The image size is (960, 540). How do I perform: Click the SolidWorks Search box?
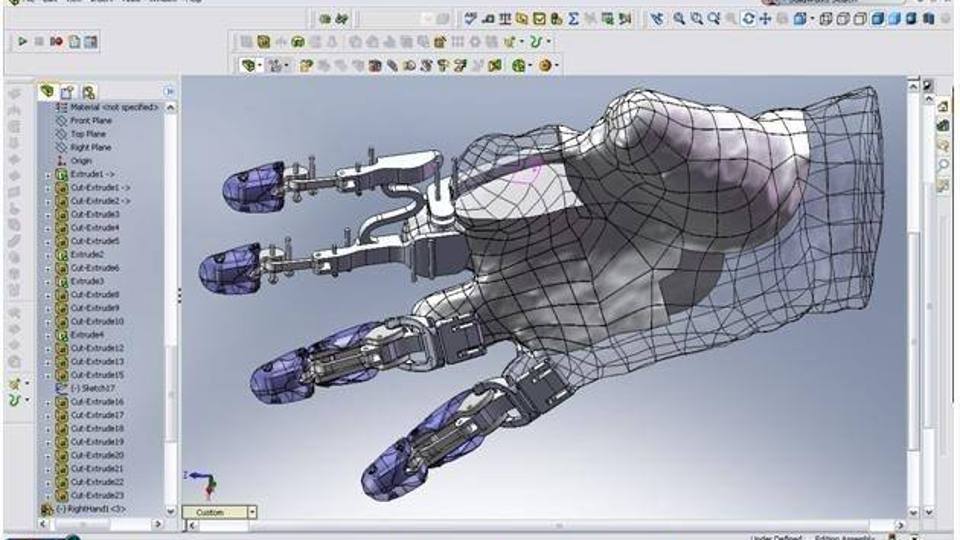tap(836, 2)
